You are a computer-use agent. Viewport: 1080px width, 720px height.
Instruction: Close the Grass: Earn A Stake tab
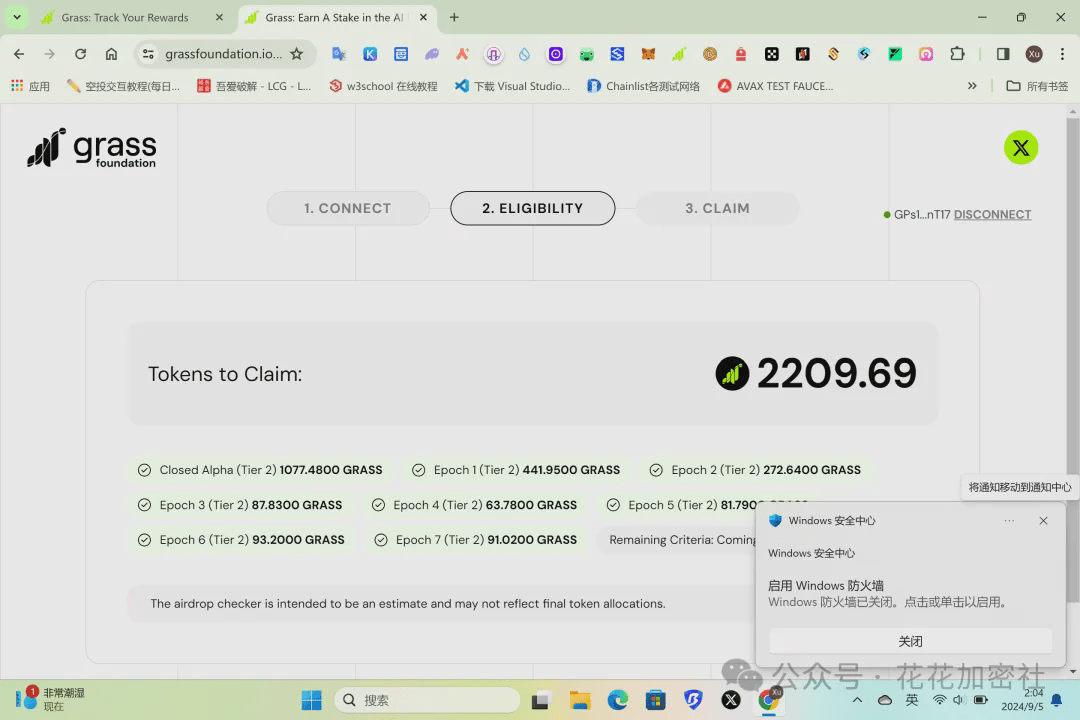pos(424,18)
